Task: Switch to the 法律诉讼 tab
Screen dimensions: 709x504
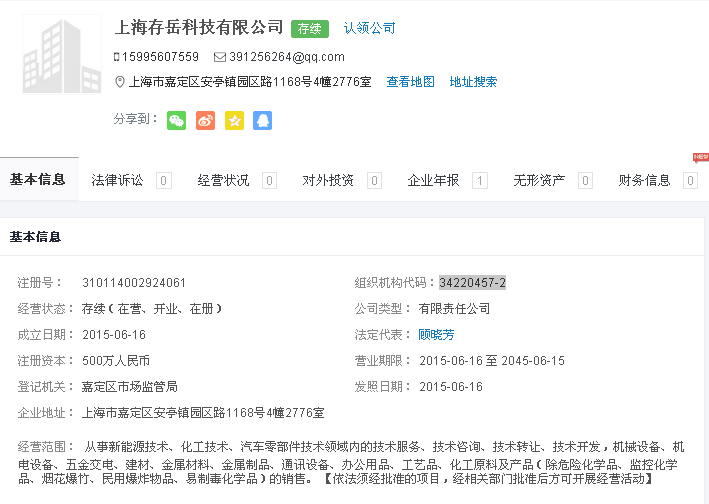Action: click(118, 181)
